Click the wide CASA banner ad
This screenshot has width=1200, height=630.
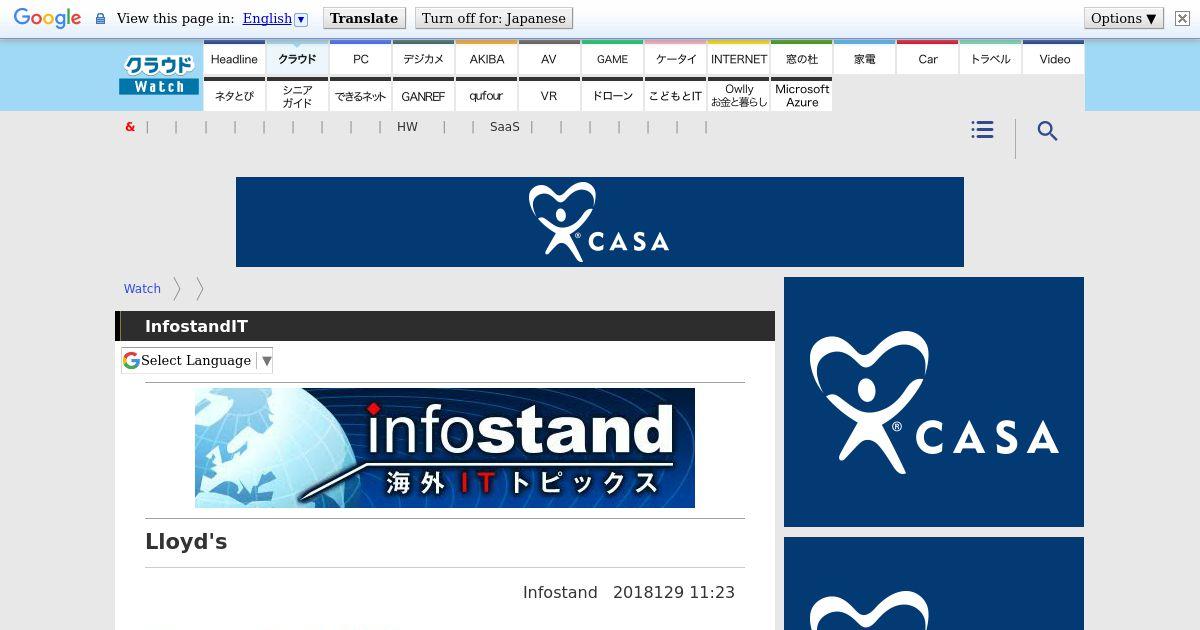pos(600,222)
